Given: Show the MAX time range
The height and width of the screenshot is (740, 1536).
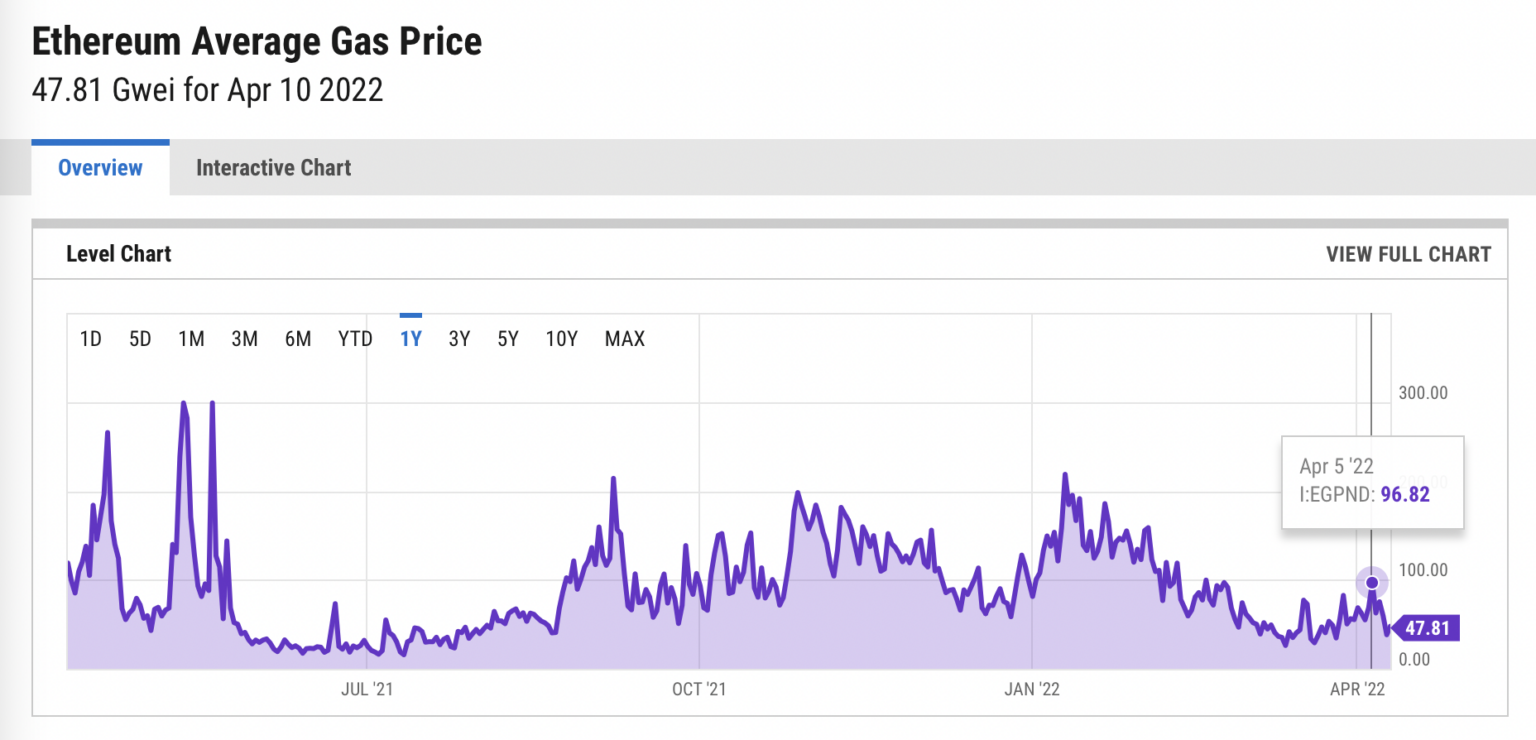Looking at the screenshot, I should click(625, 339).
